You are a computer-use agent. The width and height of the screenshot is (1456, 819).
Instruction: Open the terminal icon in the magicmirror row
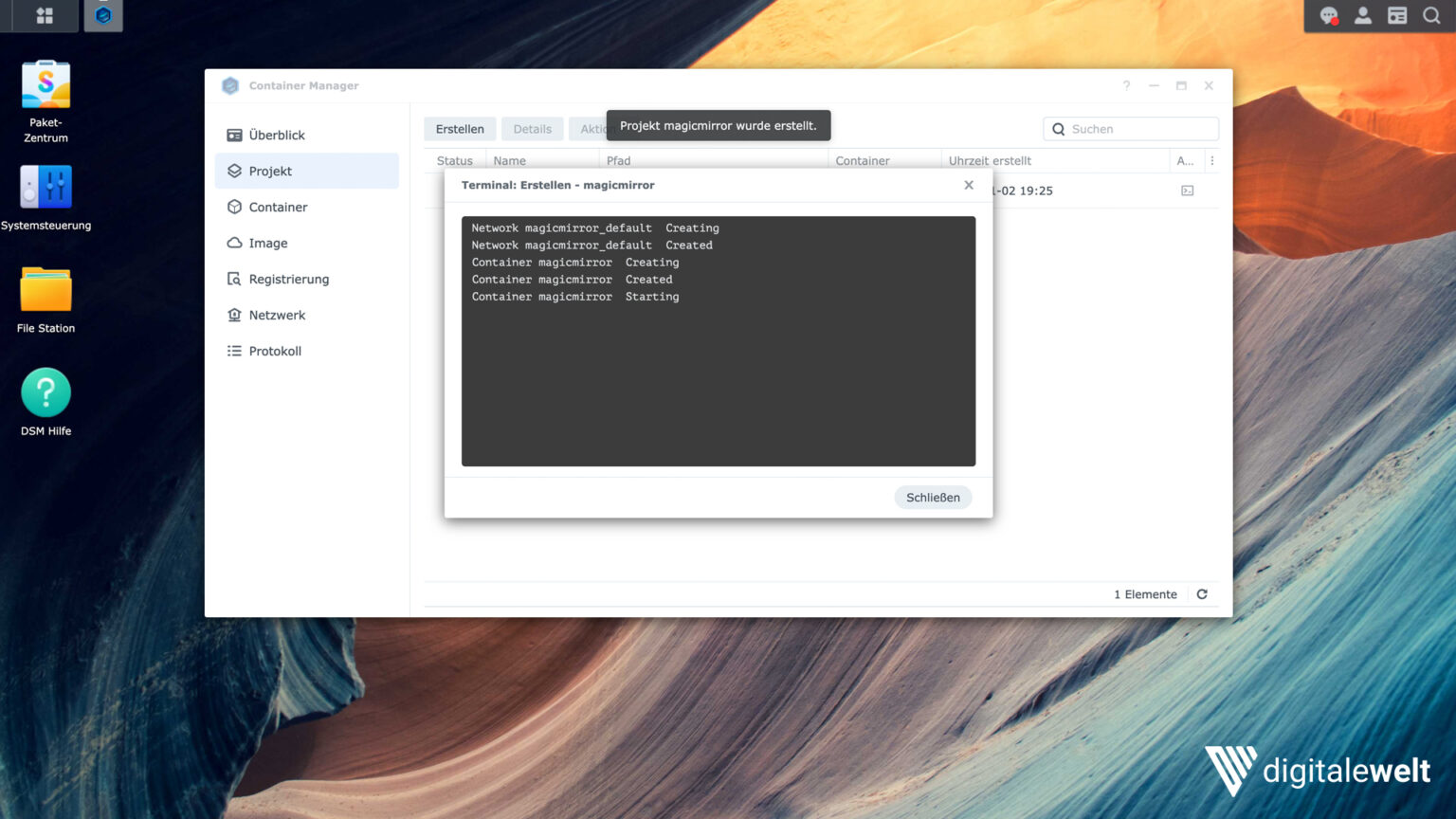click(x=1187, y=191)
